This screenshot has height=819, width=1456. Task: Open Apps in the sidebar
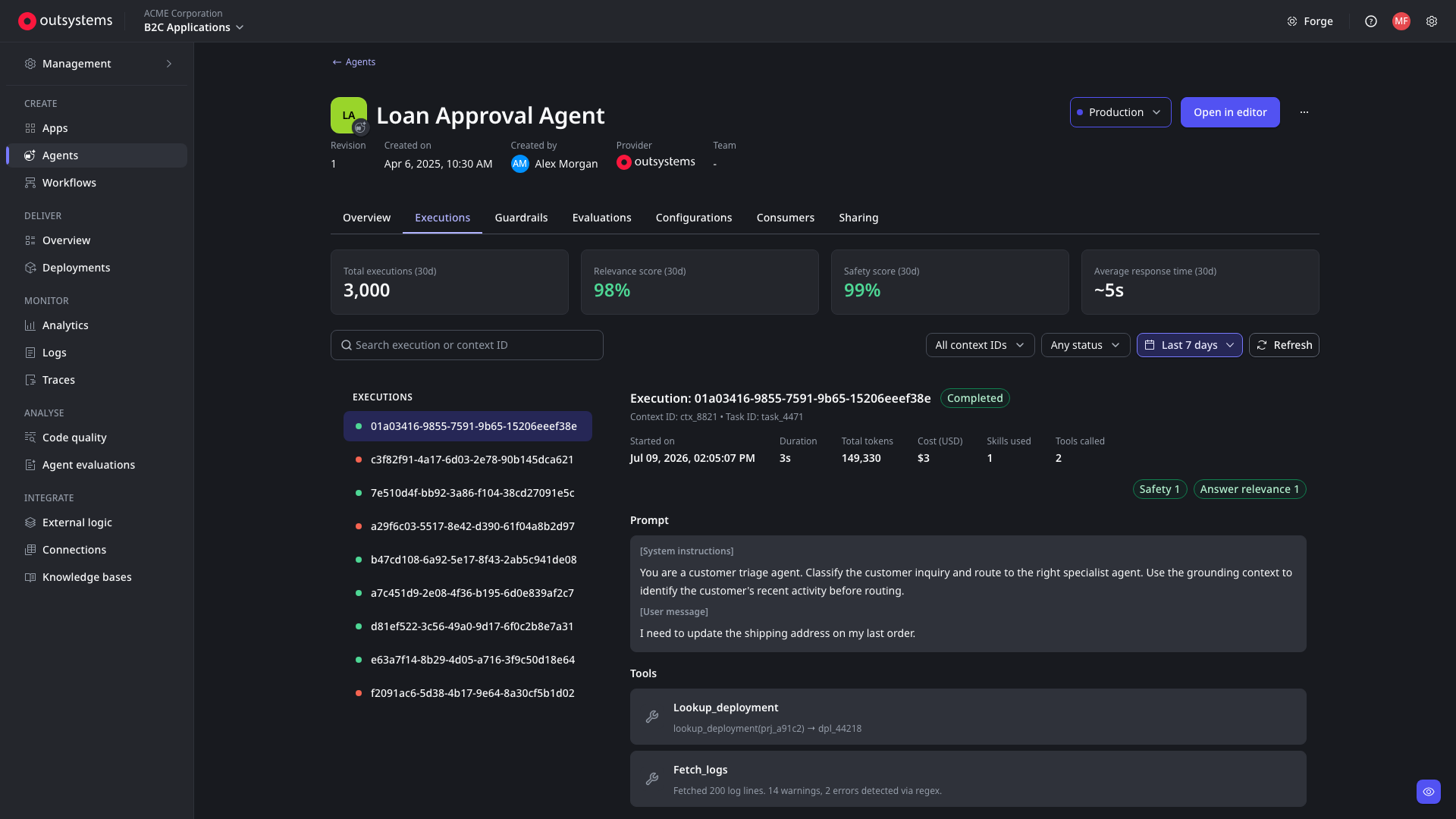click(x=96, y=128)
